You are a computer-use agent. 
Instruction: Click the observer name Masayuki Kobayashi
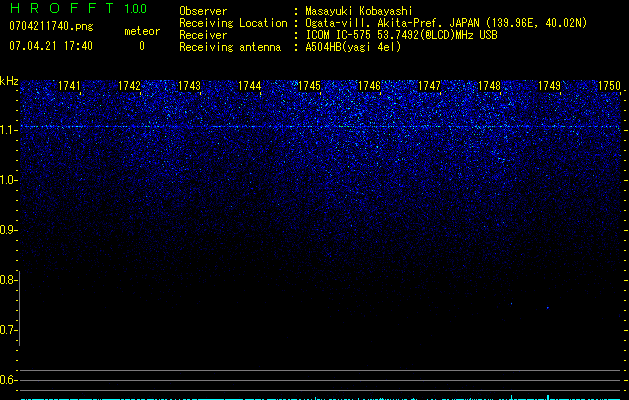click(359, 11)
